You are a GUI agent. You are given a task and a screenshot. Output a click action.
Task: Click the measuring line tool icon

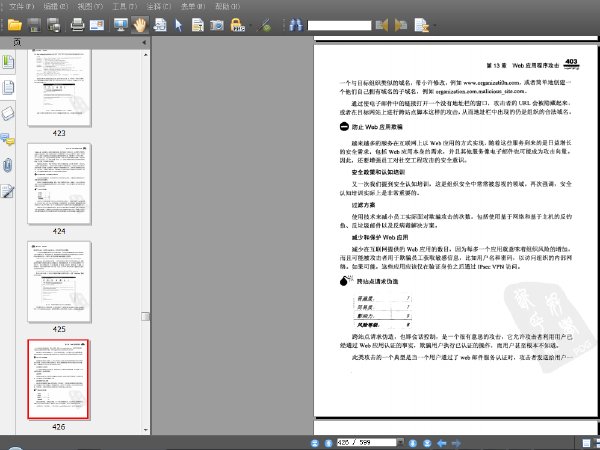tap(264, 25)
